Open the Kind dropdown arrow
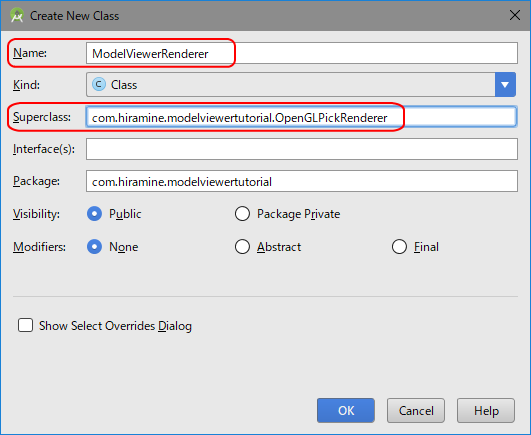 tap(505, 85)
